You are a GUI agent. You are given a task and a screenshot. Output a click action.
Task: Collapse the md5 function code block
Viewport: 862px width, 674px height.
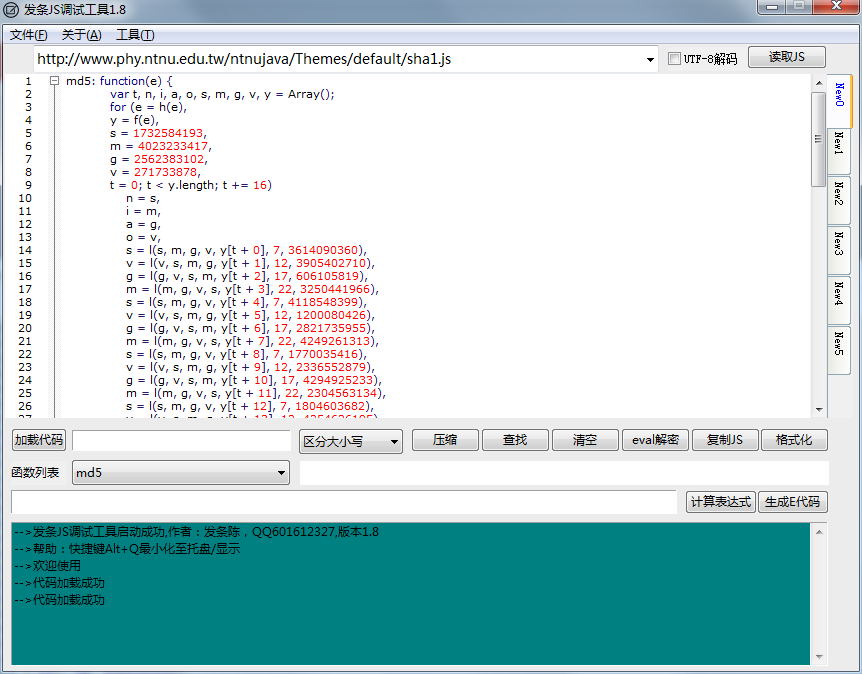pos(54,80)
